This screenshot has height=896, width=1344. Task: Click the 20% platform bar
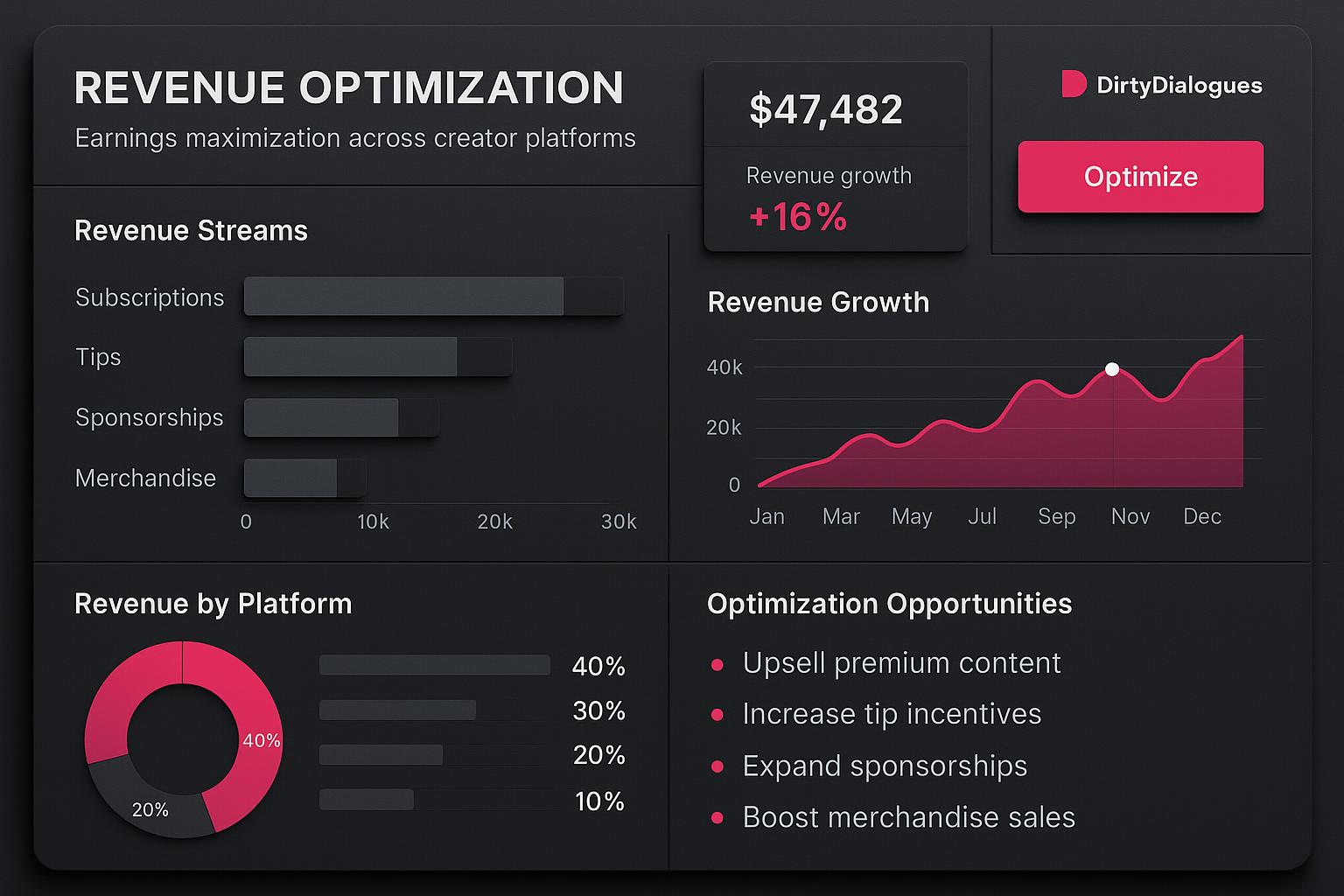[x=381, y=754]
